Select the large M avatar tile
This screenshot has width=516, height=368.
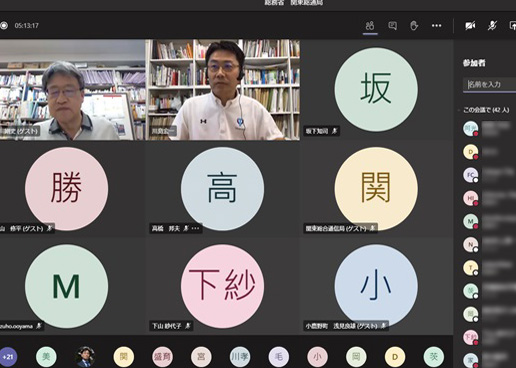66,286
